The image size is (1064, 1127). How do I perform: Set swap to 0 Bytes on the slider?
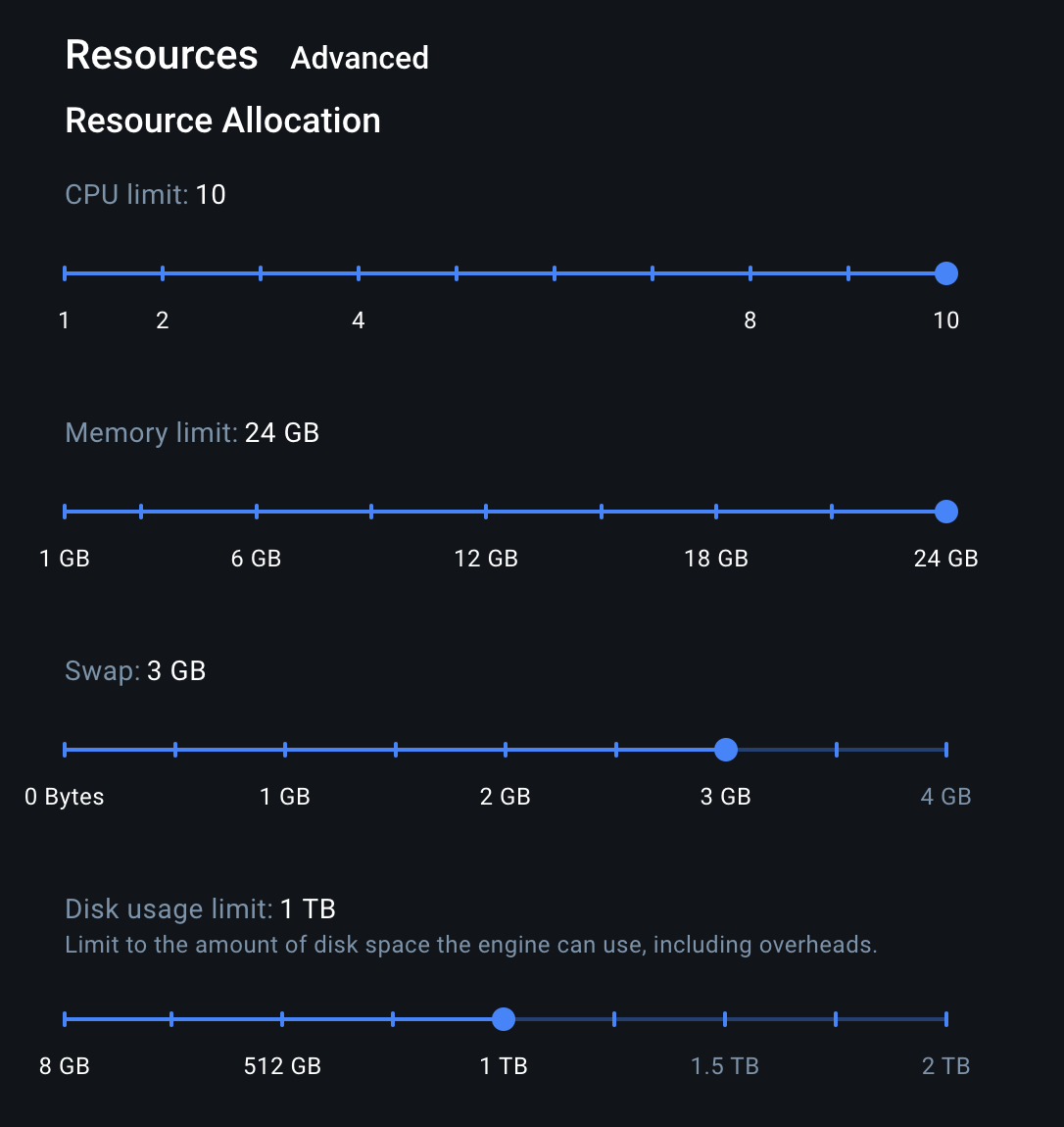(65, 750)
